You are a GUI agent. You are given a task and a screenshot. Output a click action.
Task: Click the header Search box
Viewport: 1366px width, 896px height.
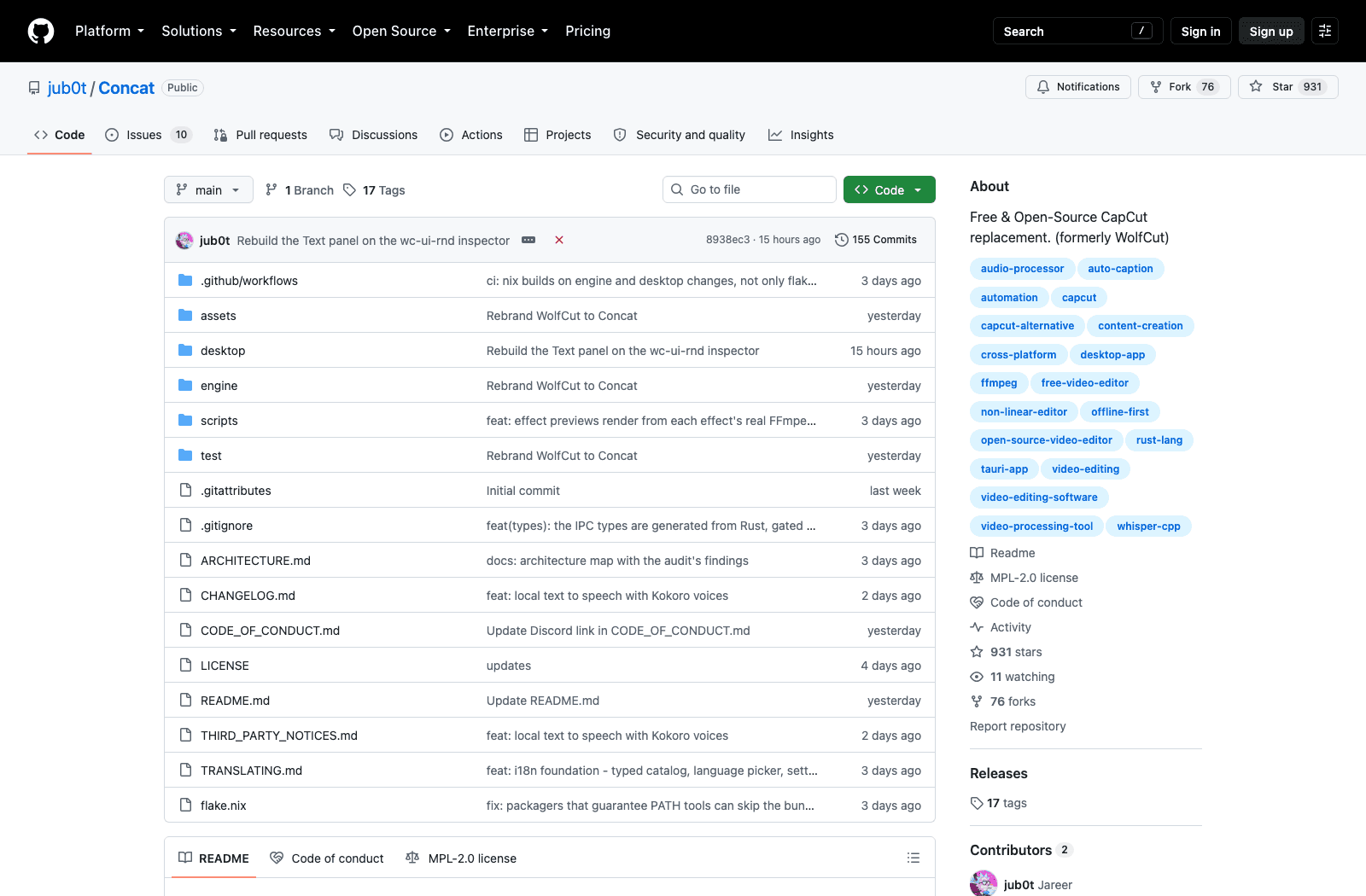1077,31
